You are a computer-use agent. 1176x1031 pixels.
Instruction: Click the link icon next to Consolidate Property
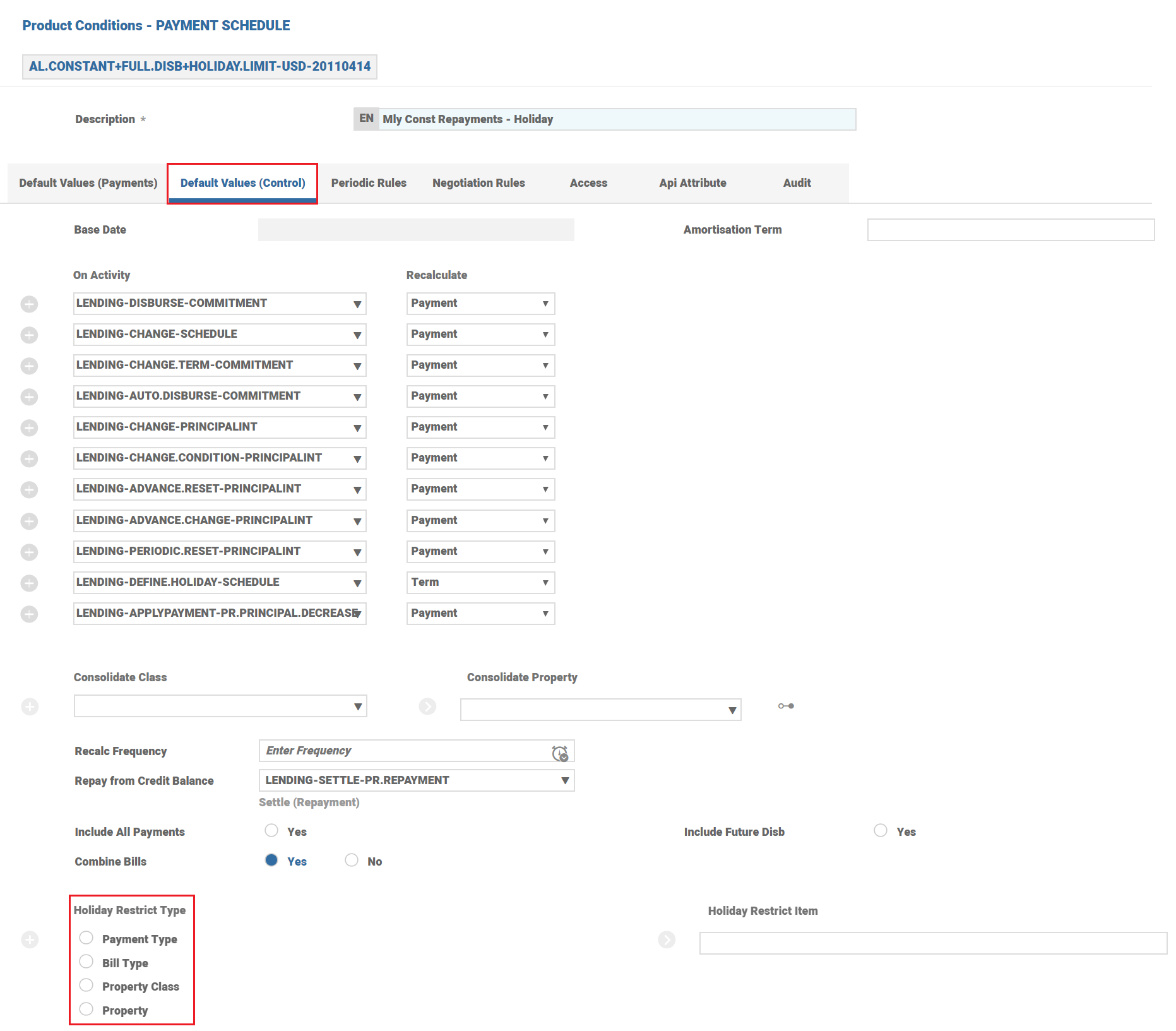[x=786, y=706]
